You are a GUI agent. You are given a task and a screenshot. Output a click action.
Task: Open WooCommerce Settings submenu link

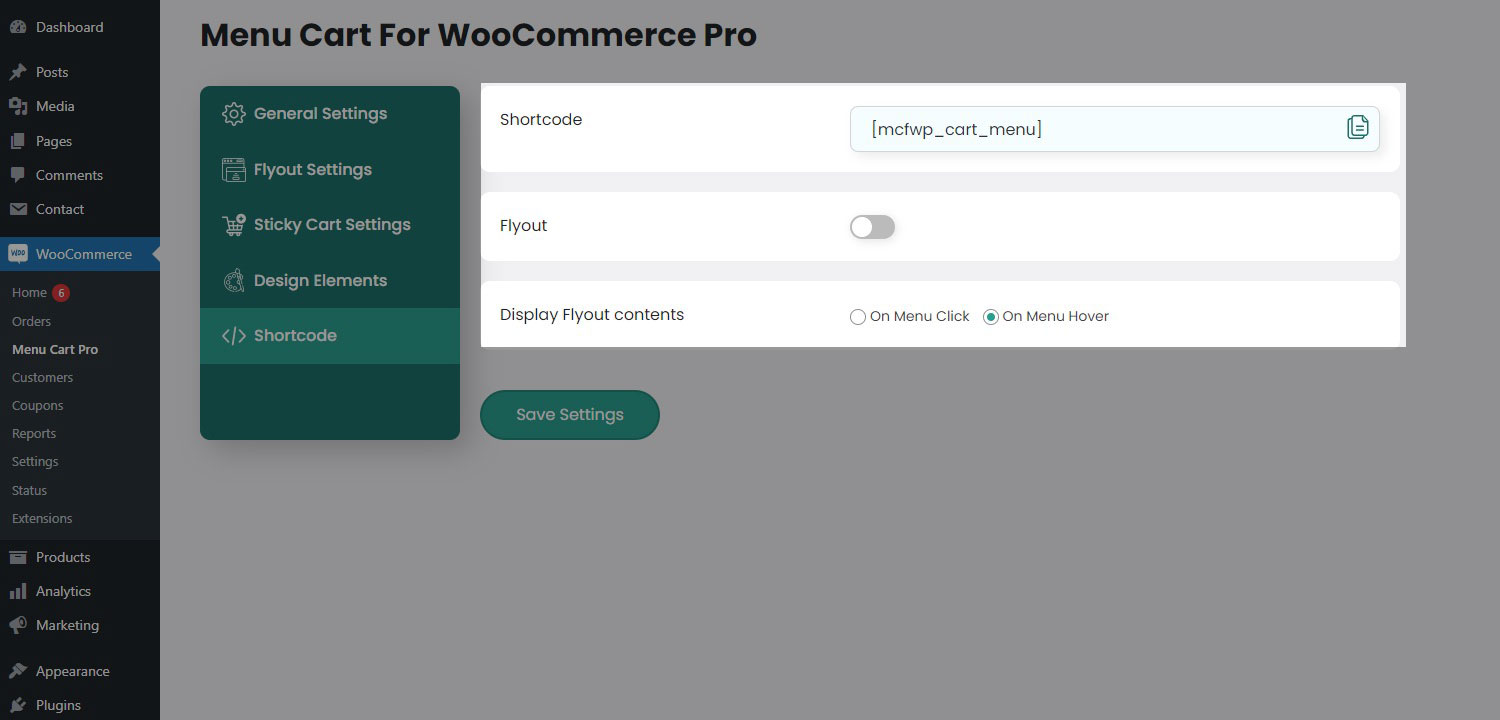[x=35, y=461]
